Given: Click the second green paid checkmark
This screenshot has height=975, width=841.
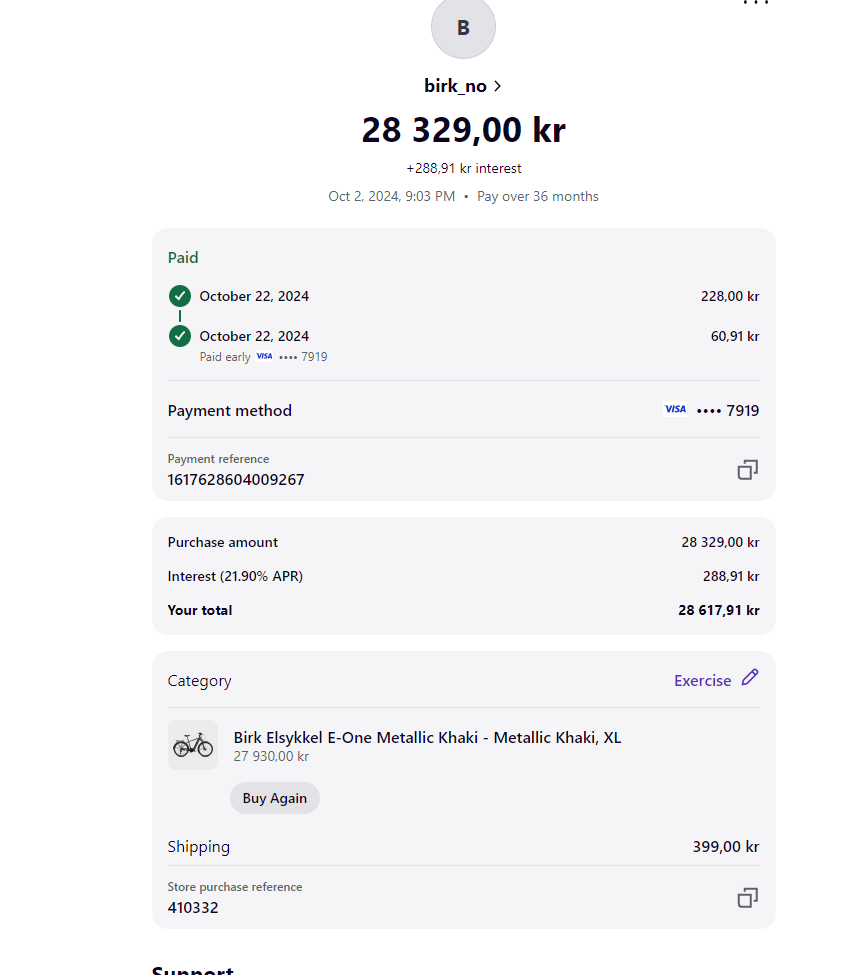Looking at the screenshot, I should point(180,336).
